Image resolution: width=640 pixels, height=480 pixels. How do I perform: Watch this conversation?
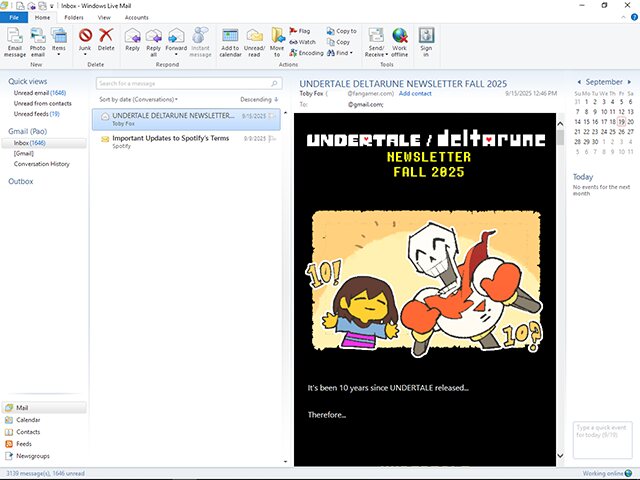coord(302,42)
